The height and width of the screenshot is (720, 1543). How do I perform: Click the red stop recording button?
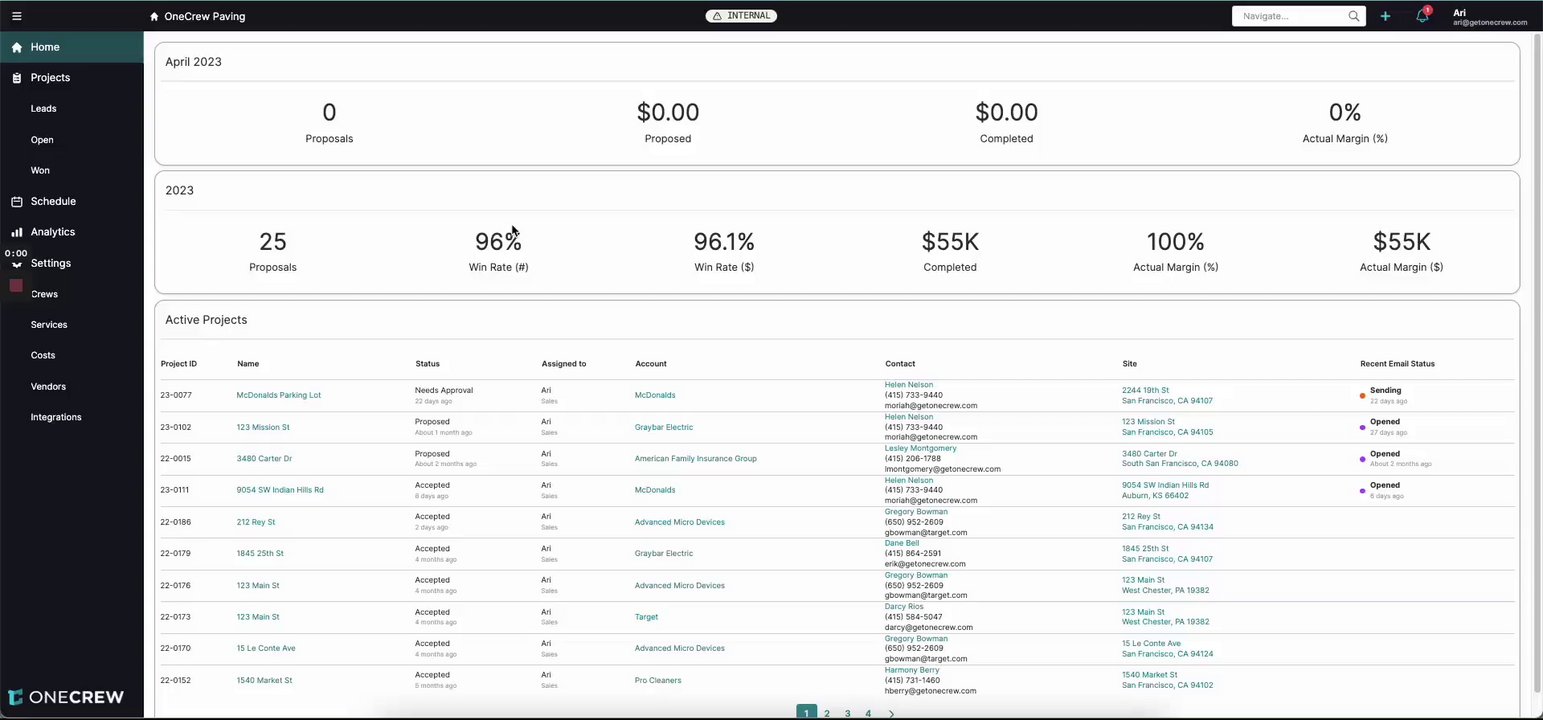16,286
